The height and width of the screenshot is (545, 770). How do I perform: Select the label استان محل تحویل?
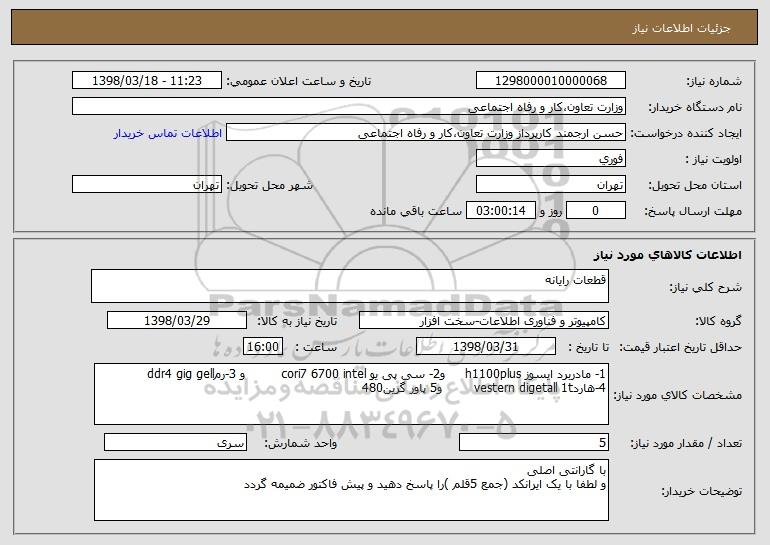point(695,185)
